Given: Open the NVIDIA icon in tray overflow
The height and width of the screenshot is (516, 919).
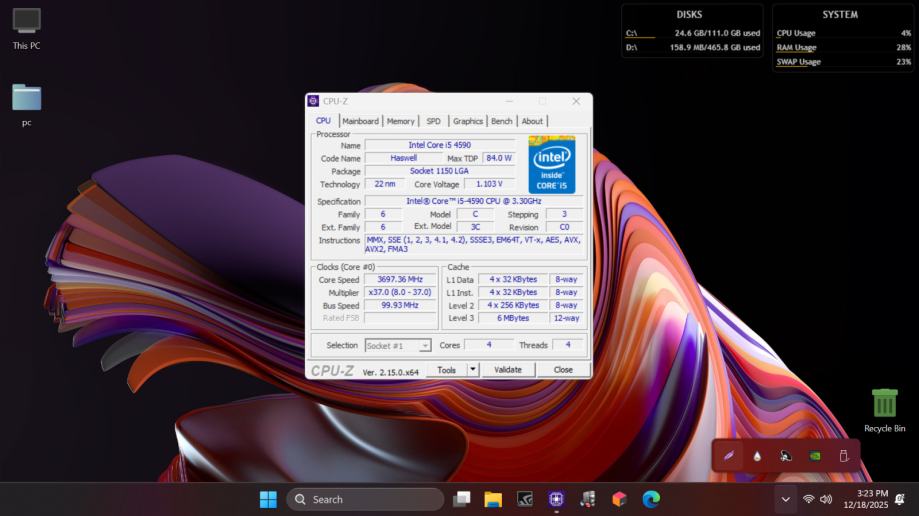Looking at the screenshot, I should click(815, 456).
